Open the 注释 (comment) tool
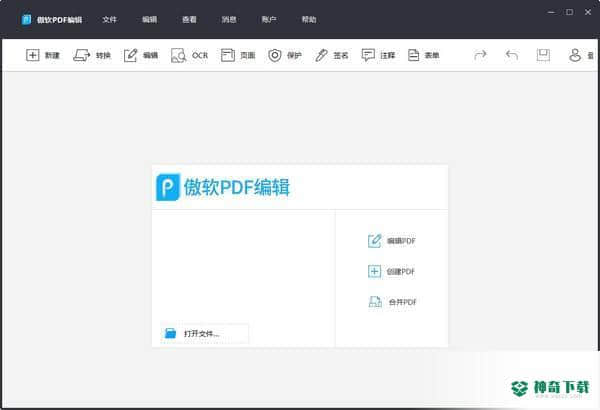600x410 pixels. (x=378, y=56)
